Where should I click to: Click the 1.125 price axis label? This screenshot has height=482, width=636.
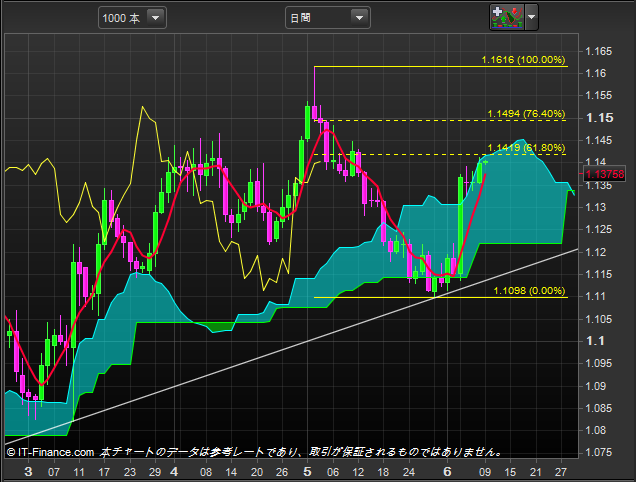[x=599, y=230]
